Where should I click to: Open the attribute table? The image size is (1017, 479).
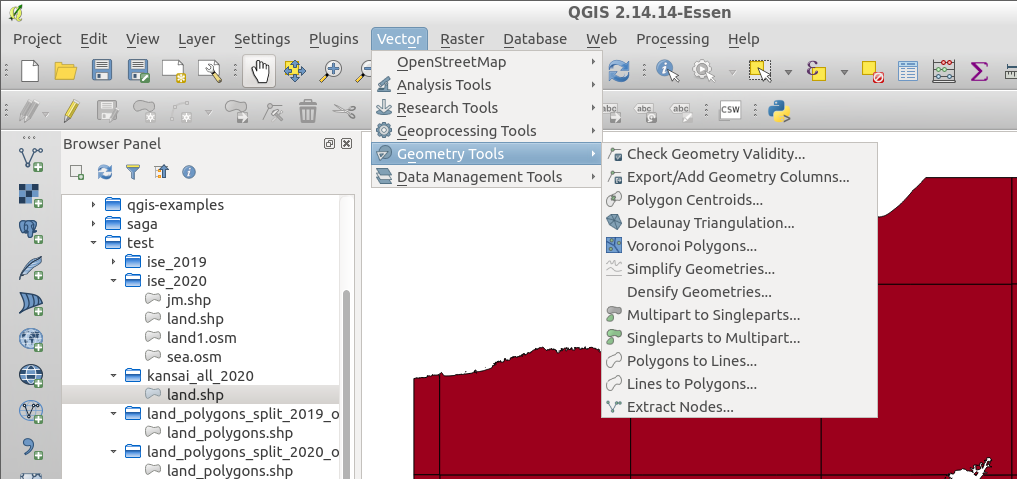908,71
